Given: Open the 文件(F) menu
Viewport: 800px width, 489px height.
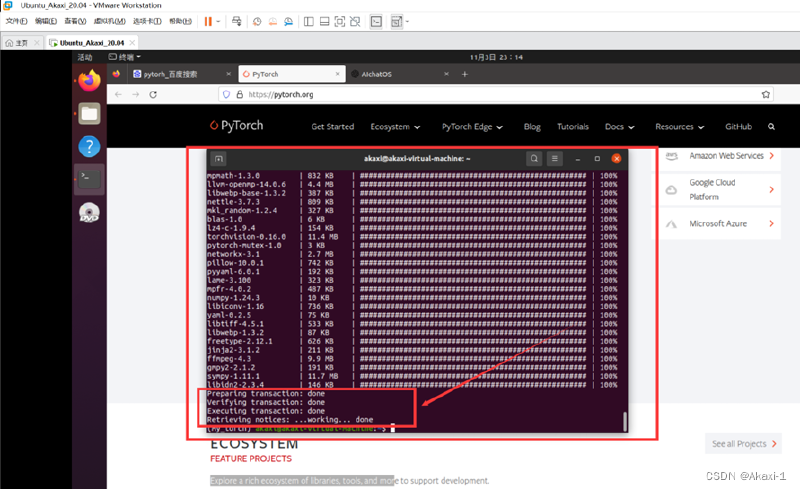Looking at the screenshot, I should pyautogui.click(x=16, y=21).
